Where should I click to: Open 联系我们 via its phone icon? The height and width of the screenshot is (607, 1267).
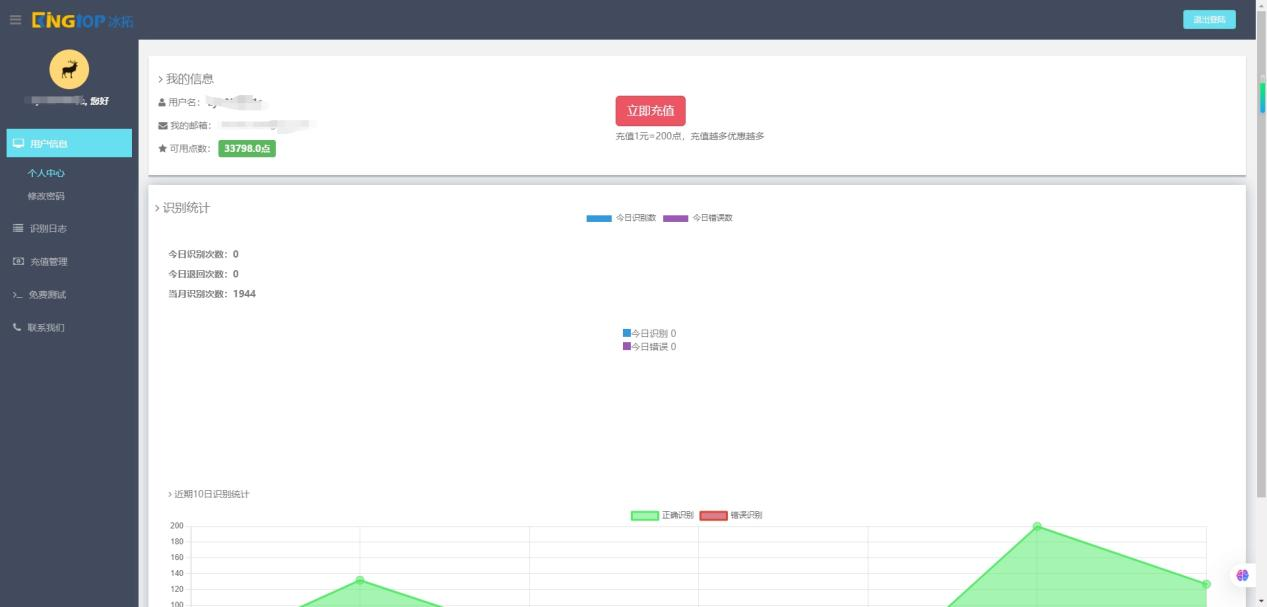17,328
